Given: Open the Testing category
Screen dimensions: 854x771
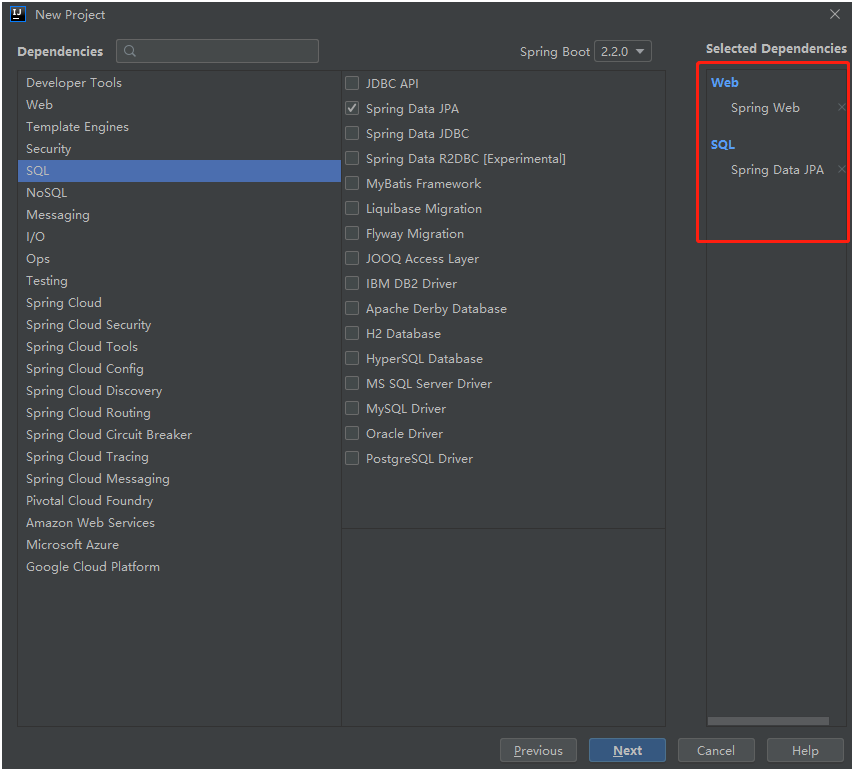Looking at the screenshot, I should [179, 281].
